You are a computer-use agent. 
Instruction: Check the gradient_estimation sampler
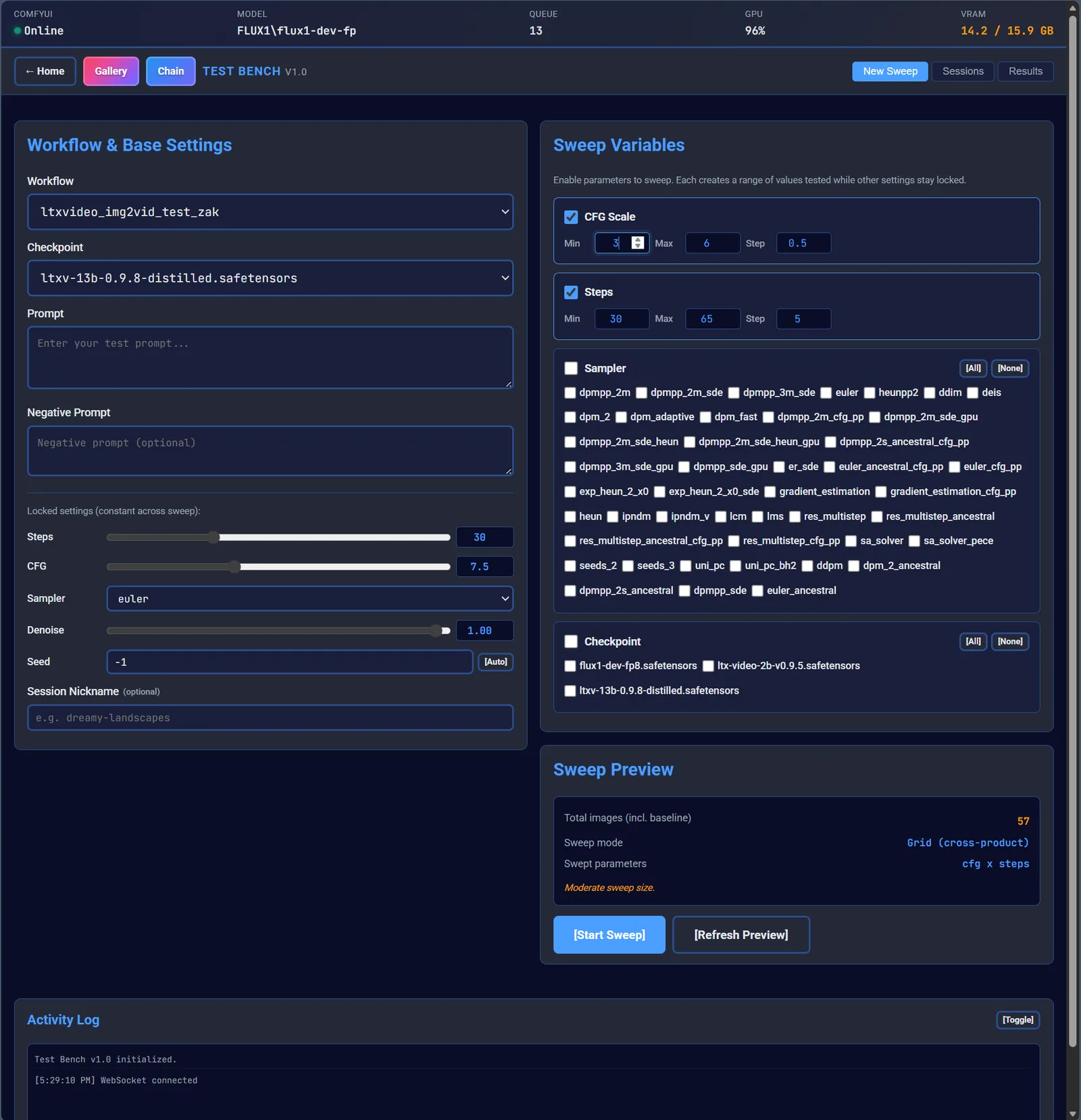770,492
